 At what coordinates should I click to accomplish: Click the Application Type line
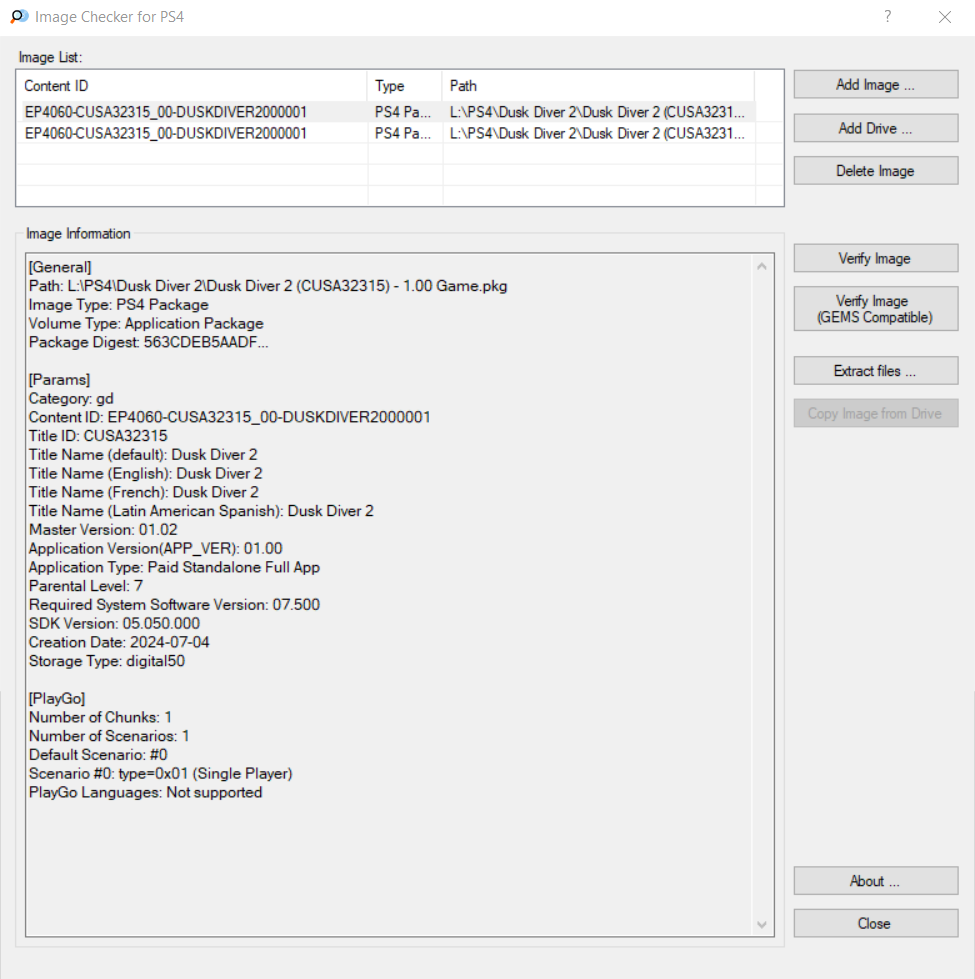click(174, 567)
